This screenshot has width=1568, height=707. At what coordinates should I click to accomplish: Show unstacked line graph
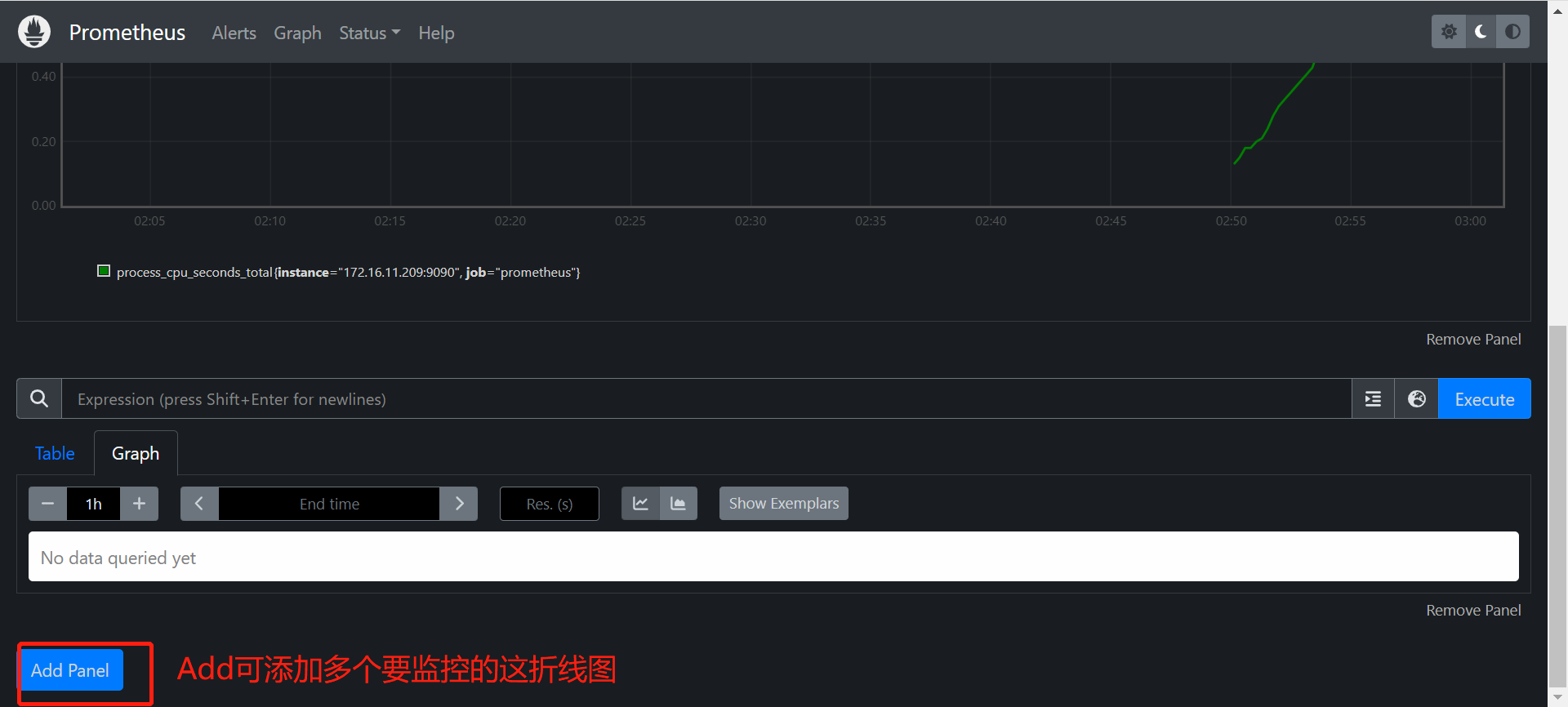tap(640, 504)
